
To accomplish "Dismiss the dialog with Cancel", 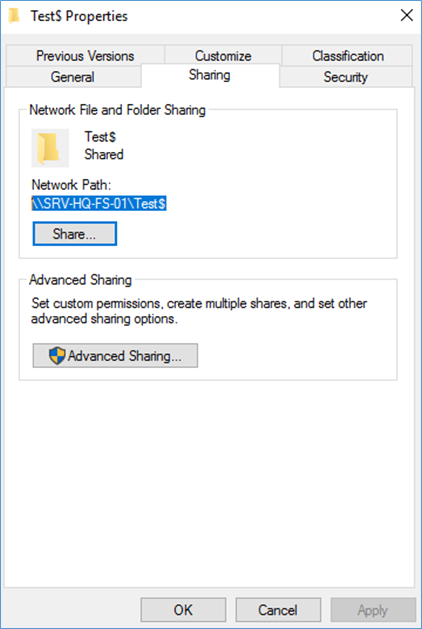I will click(278, 610).
